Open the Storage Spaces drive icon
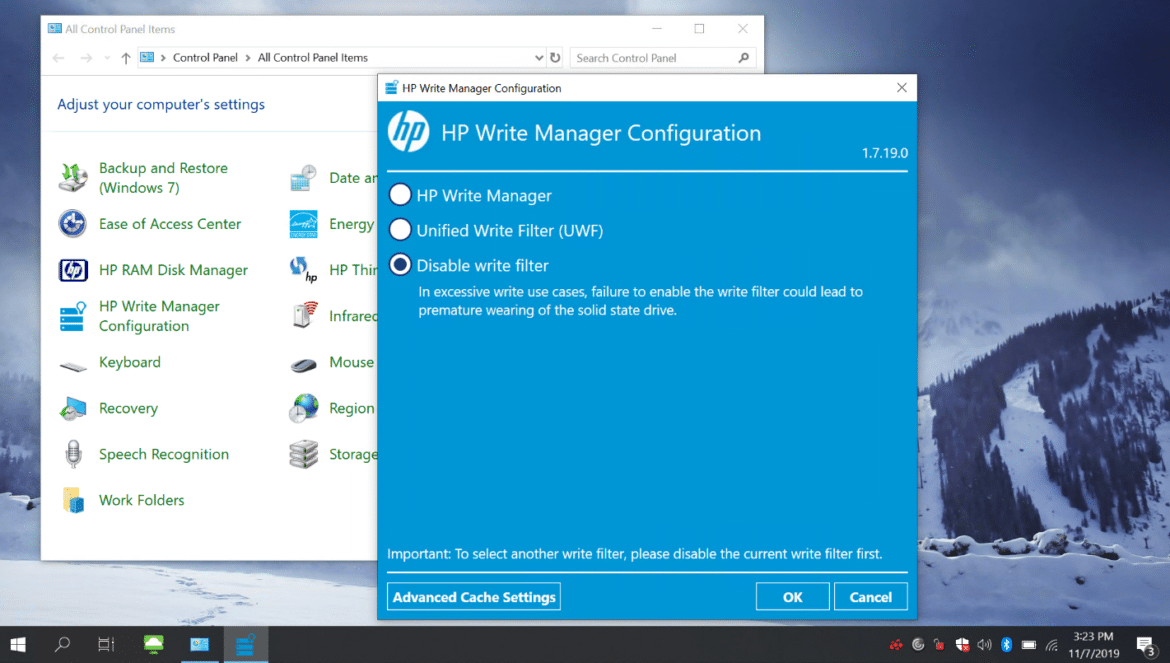The height and width of the screenshot is (663, 1170). pyautogui.click(x=304, y=454)
